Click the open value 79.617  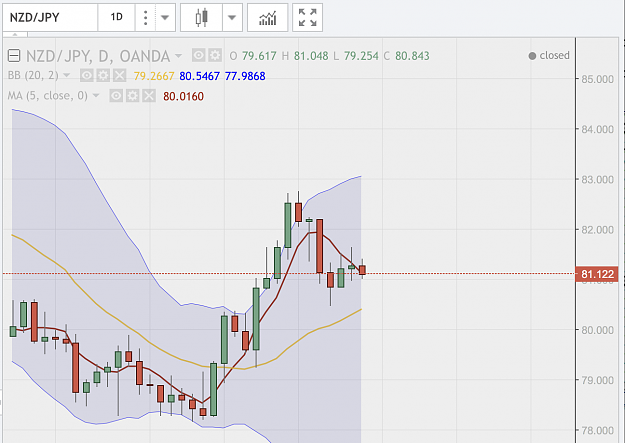[259, 56]
